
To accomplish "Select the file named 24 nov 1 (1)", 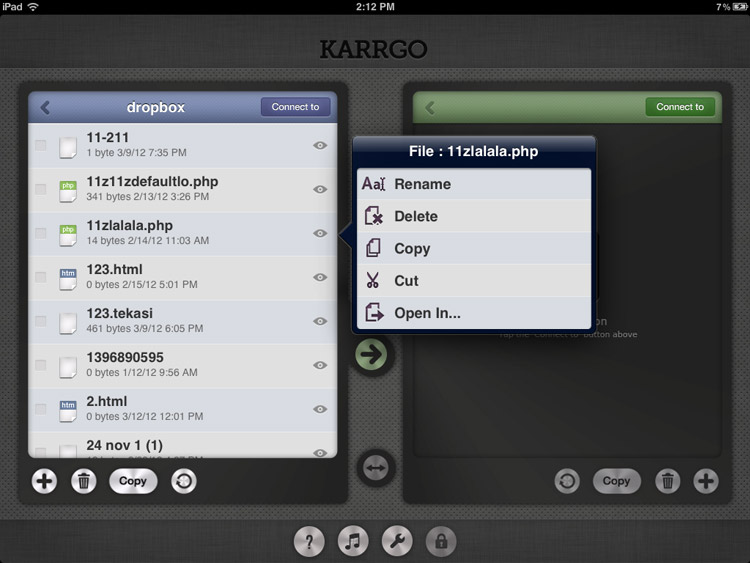I will (183, 445).
